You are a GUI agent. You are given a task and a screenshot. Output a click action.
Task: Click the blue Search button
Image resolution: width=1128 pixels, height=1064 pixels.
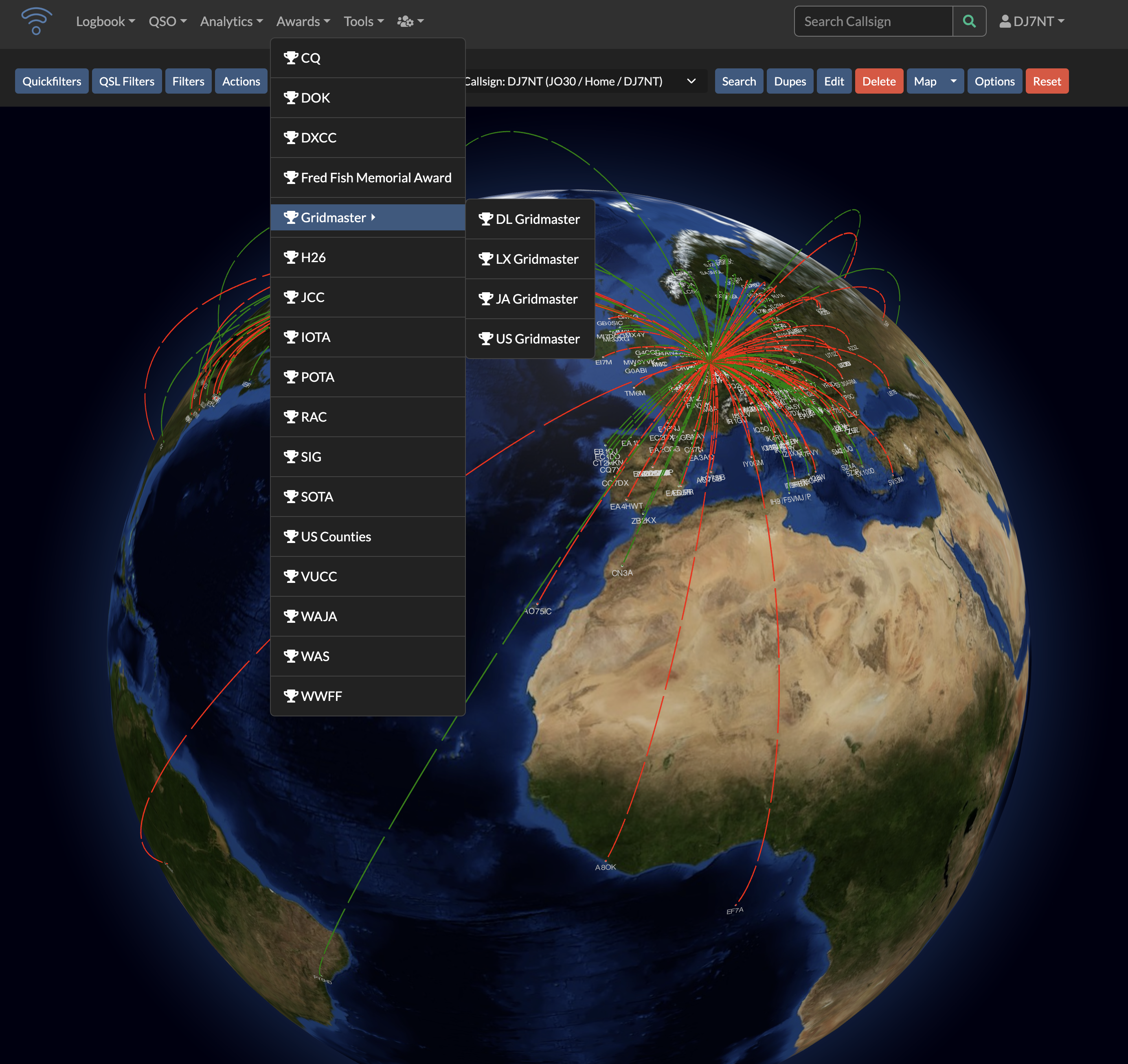[739, 81]
